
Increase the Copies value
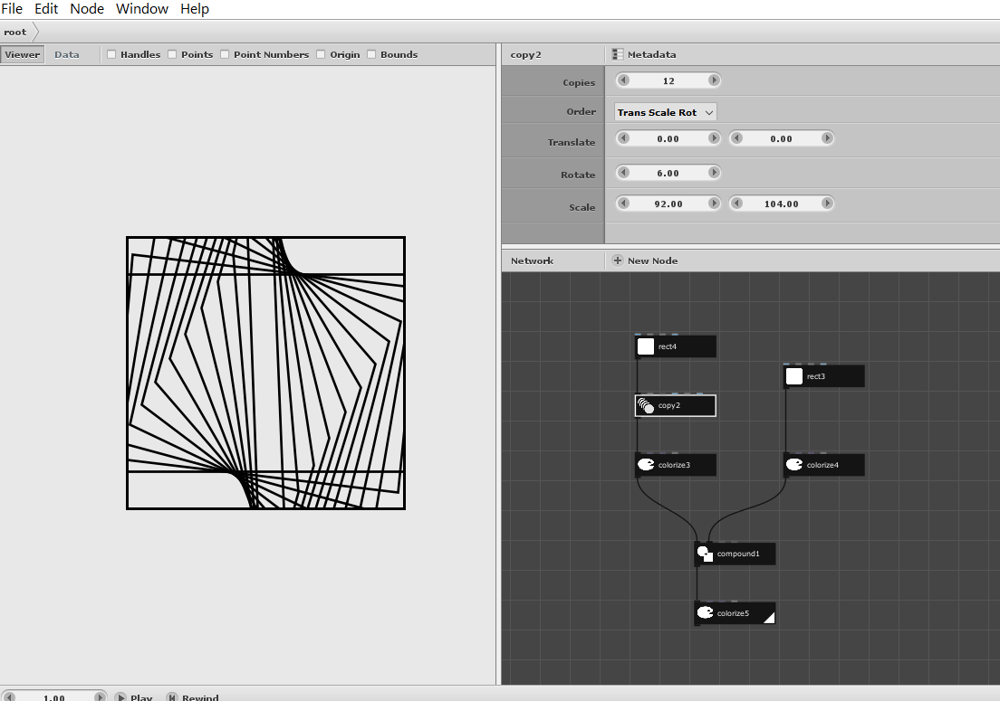pos(714,80)
